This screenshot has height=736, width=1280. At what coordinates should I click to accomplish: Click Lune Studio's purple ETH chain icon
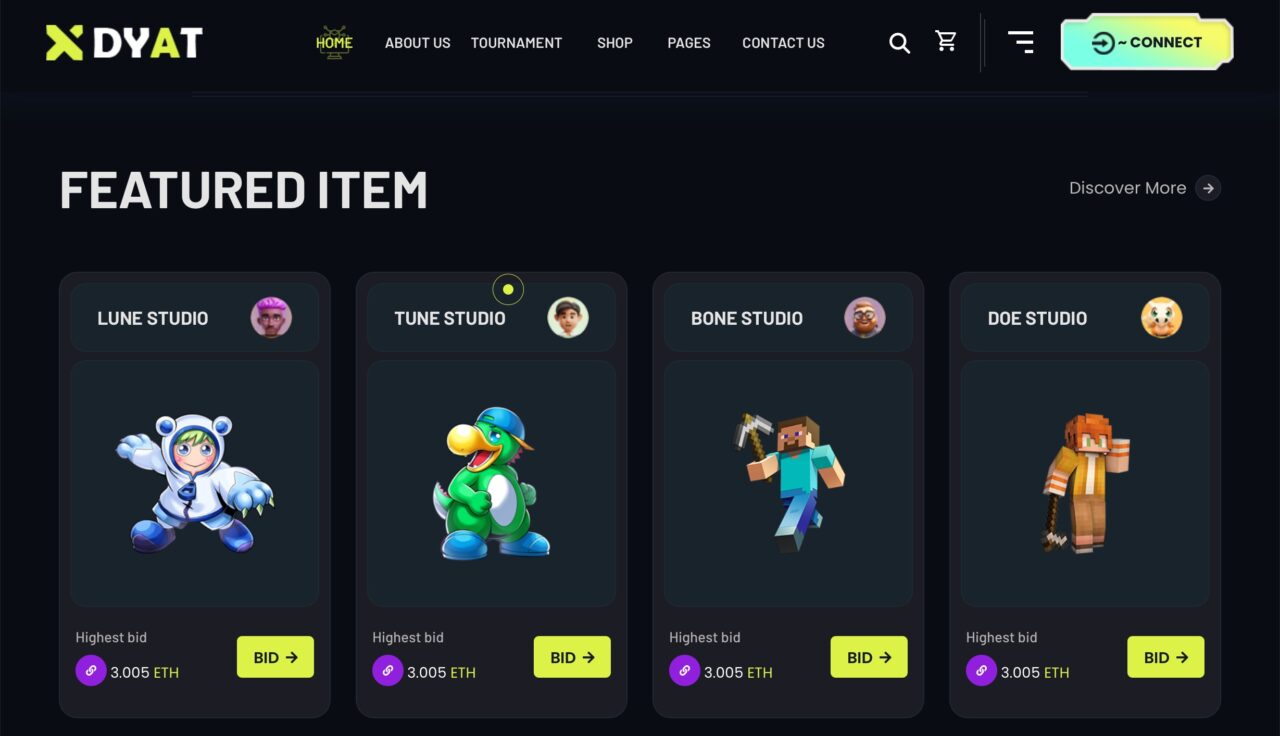91,671
